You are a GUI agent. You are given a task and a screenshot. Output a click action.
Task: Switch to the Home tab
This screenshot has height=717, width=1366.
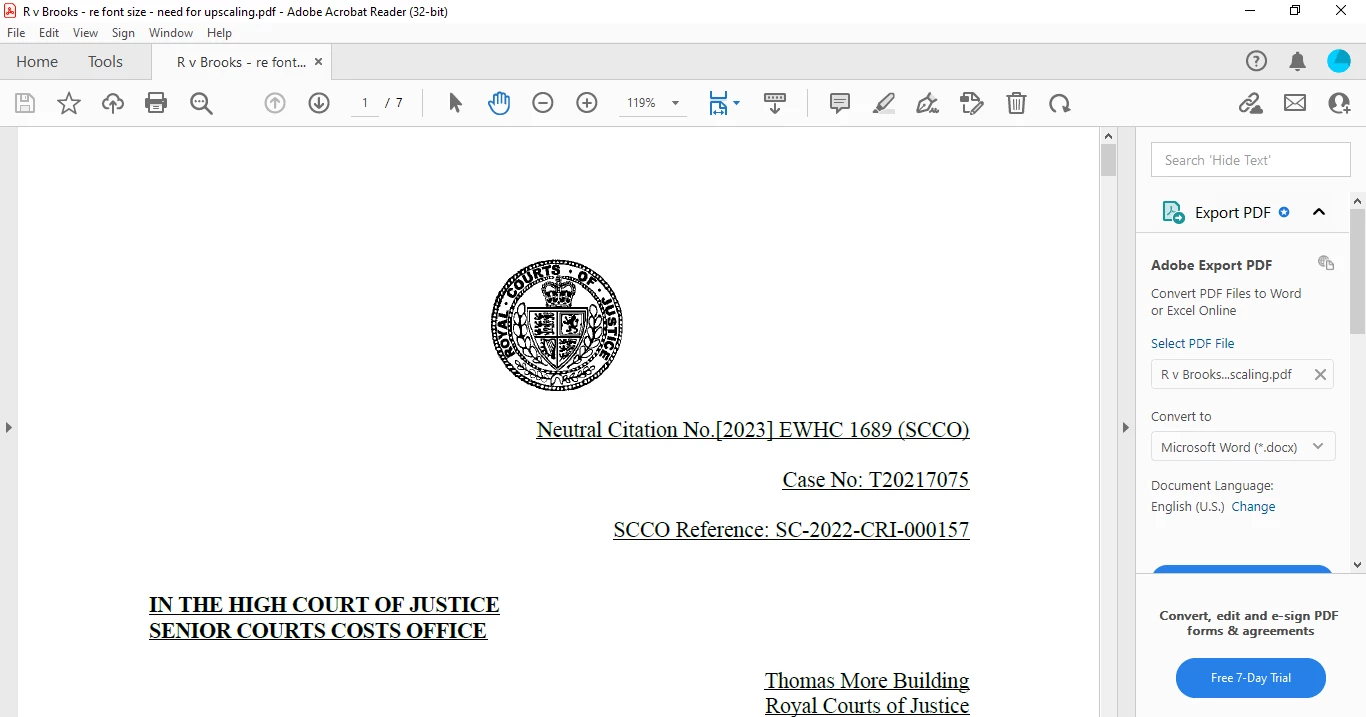pyautogui.click(x=37, y=62)
